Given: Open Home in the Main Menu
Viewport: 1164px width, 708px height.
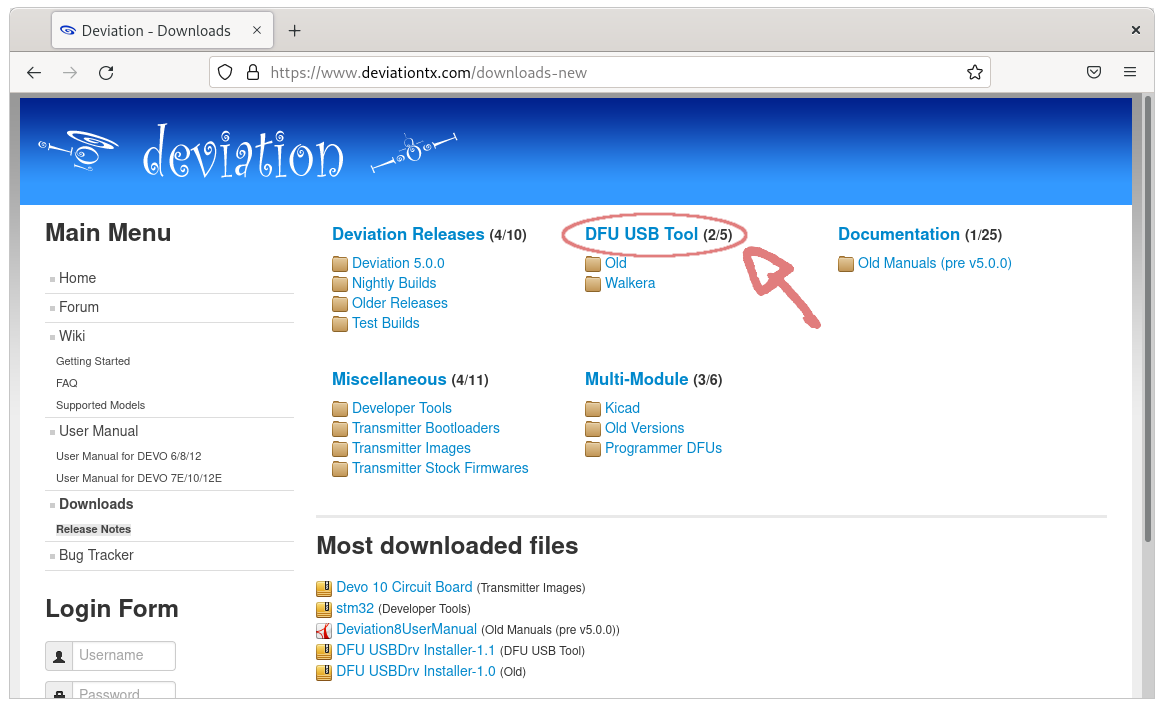Looking at the screenshot, I should point(77,278).
